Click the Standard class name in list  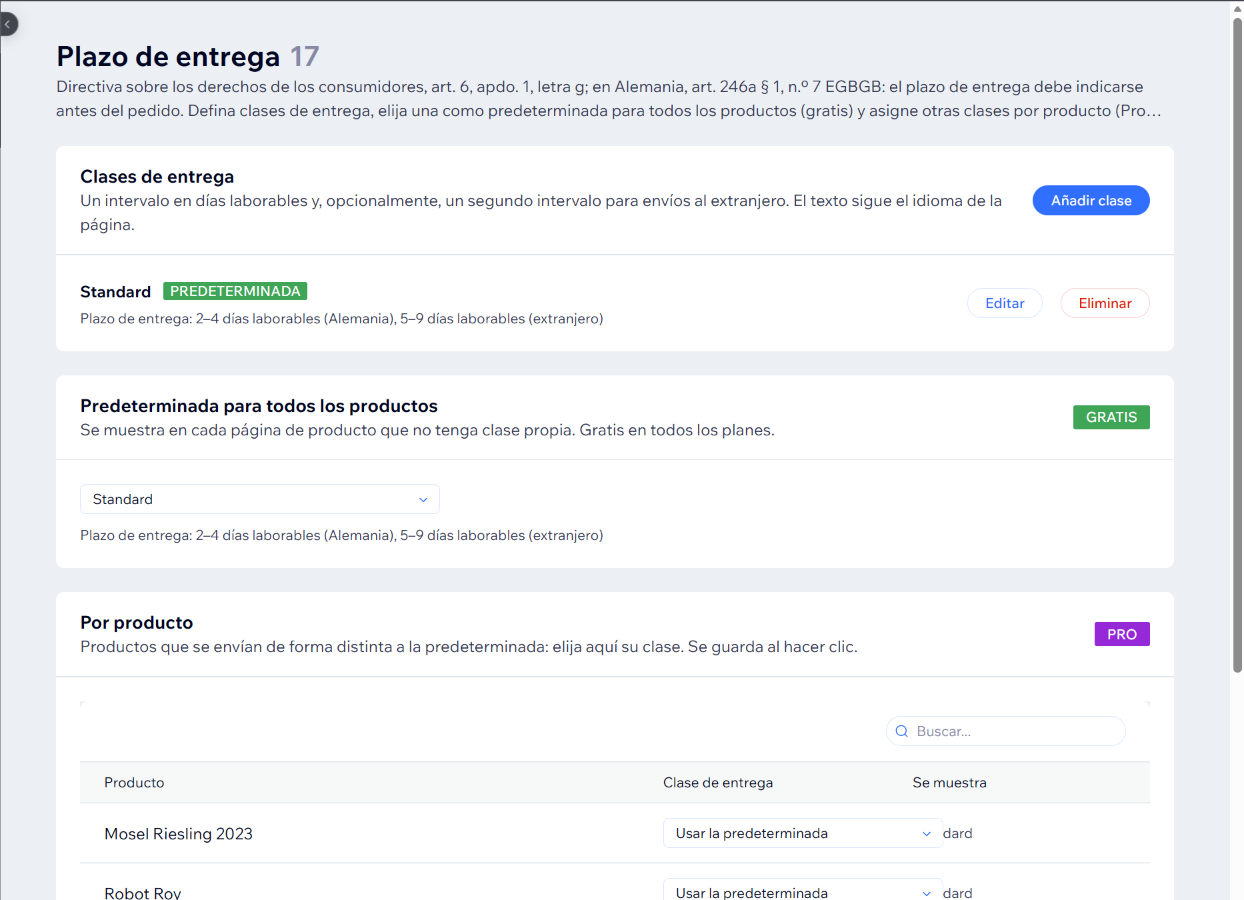click(115, 292)
